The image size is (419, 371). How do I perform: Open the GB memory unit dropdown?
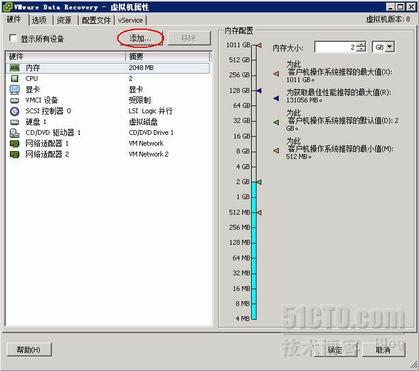390,47
